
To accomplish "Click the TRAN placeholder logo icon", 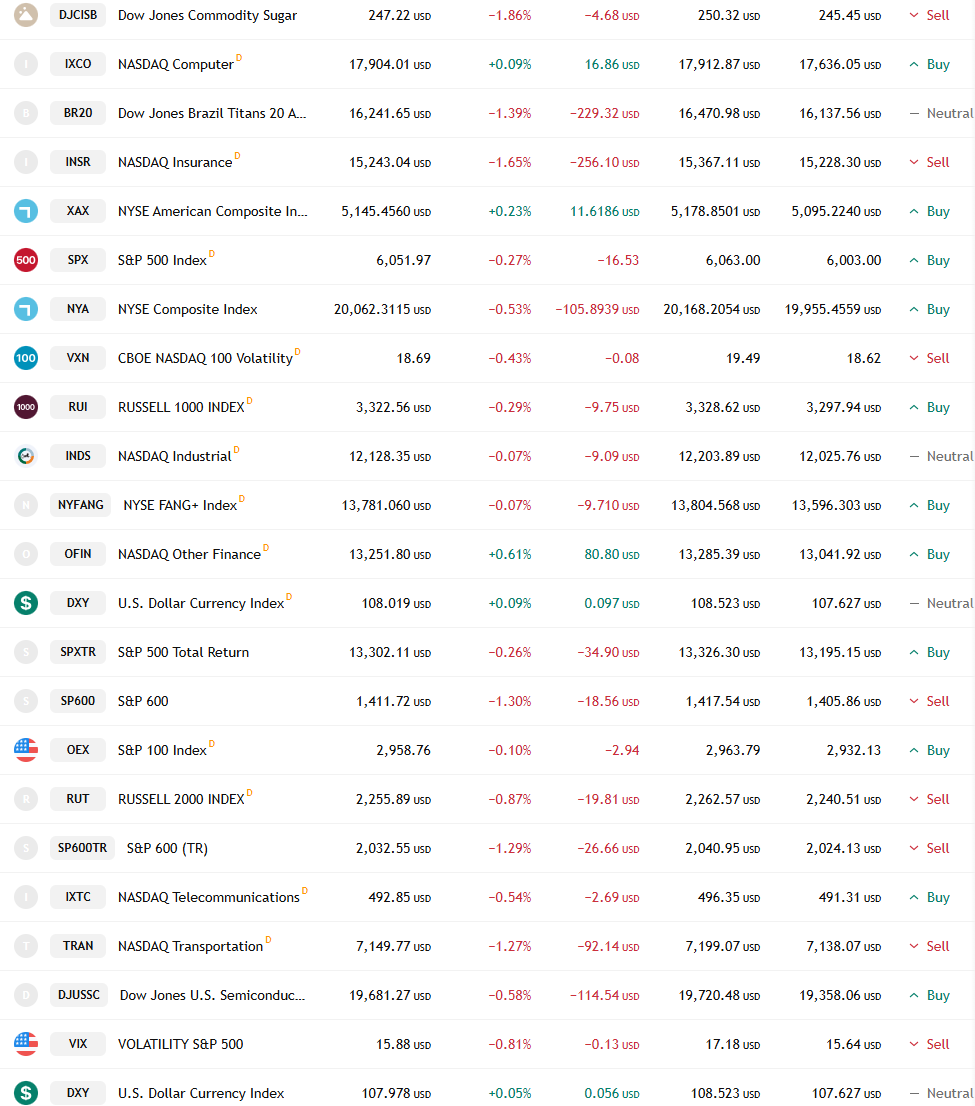I will click(x=26, y=946).
